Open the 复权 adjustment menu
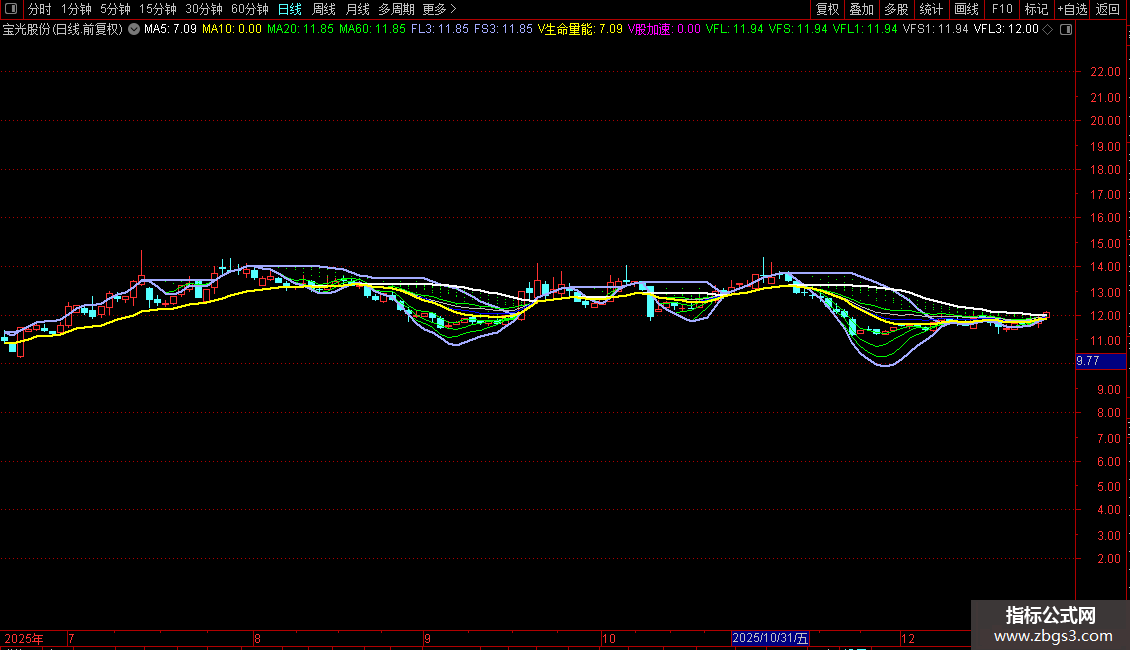1130x650 pixels. click(x=827, y=9)
